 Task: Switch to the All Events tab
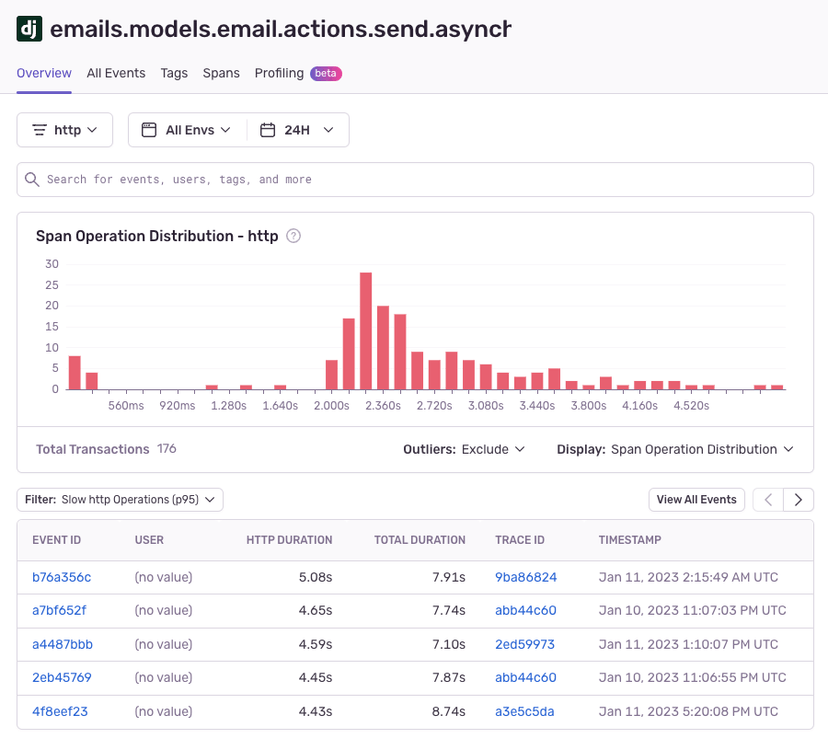[x=115, y=73]
